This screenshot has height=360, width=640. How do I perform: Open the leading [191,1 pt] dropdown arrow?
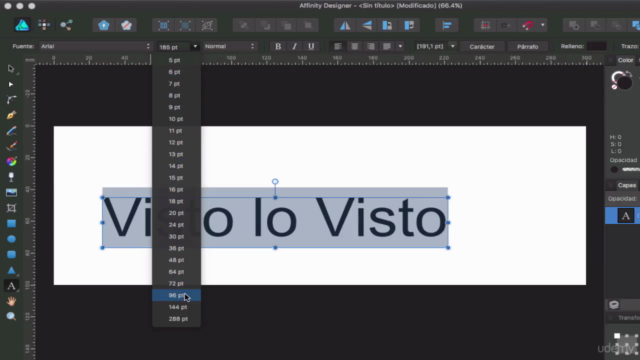[x=452, y=47]
